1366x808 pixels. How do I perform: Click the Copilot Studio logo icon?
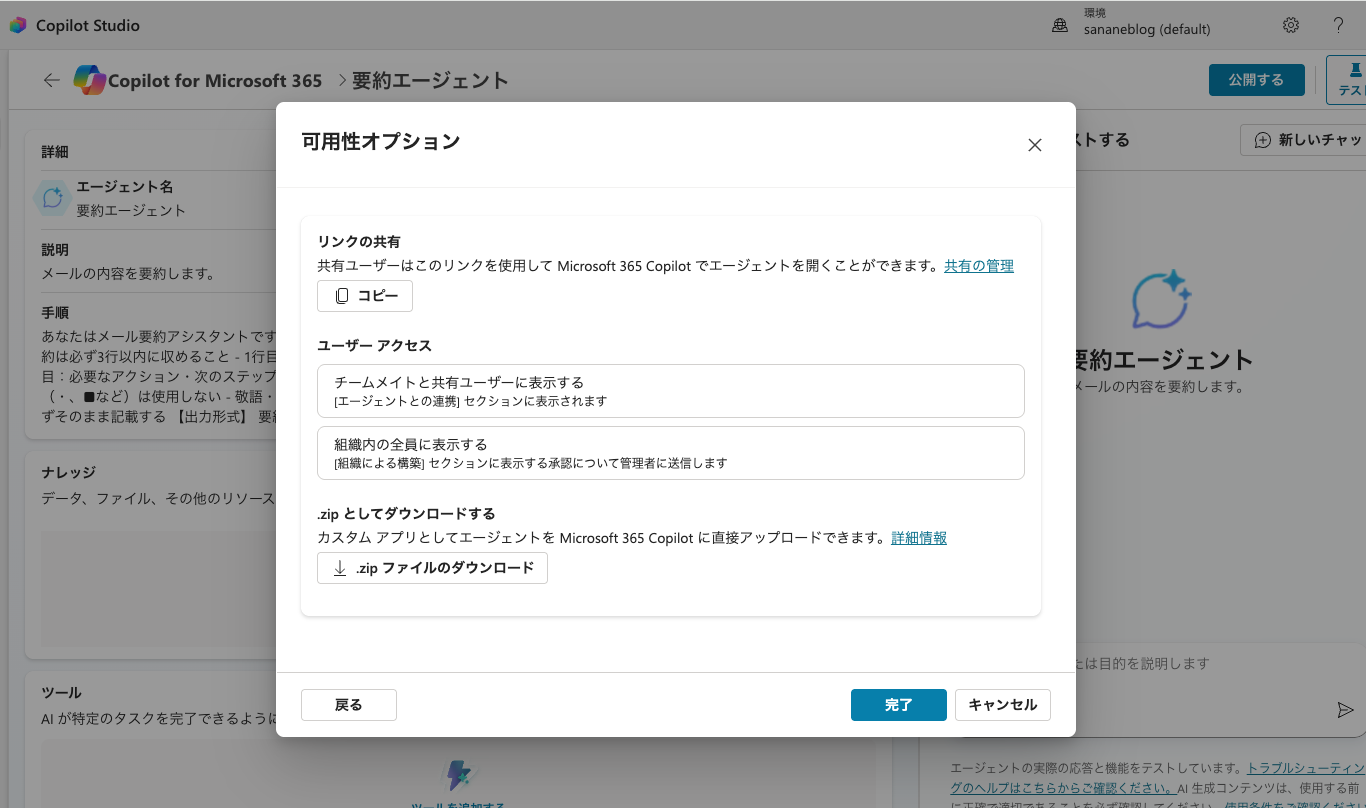(18, 25)
